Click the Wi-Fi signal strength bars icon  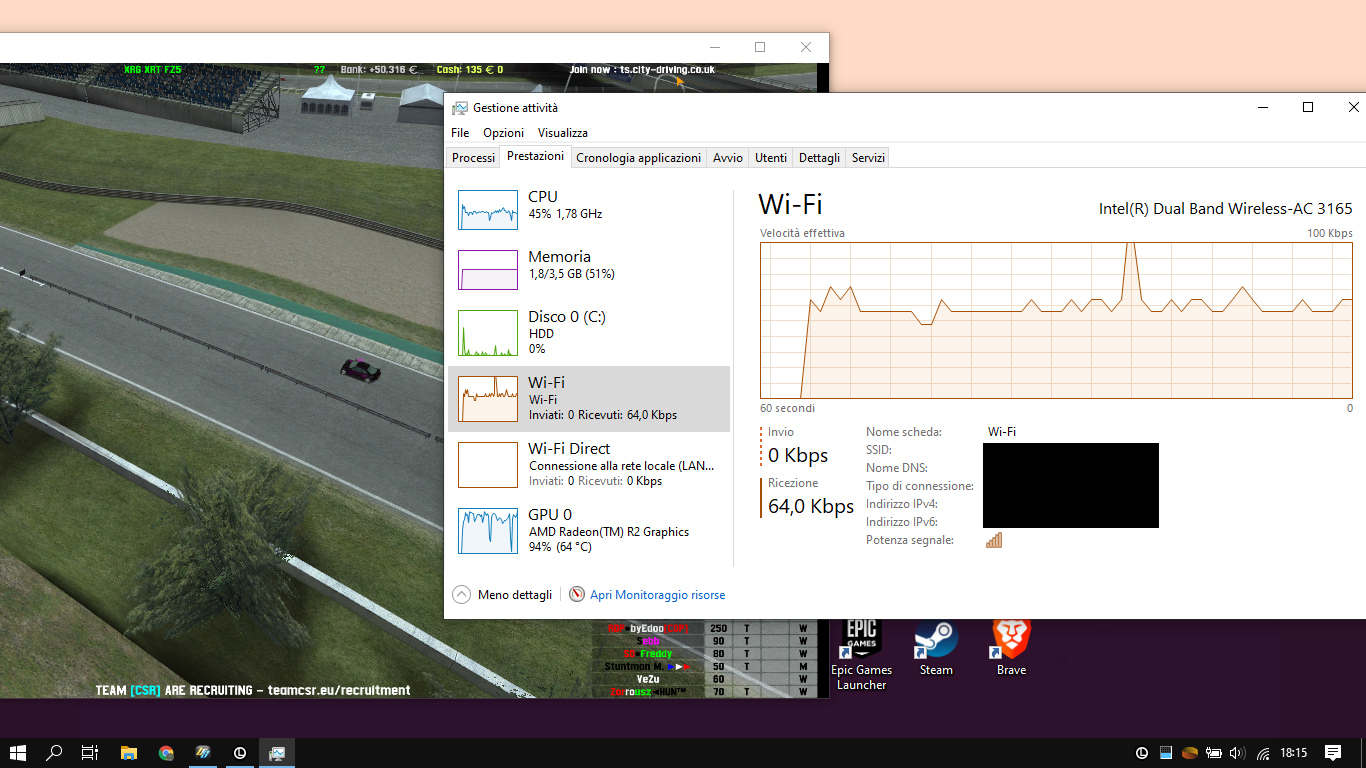pyautogui.click(x=994, y=540)
